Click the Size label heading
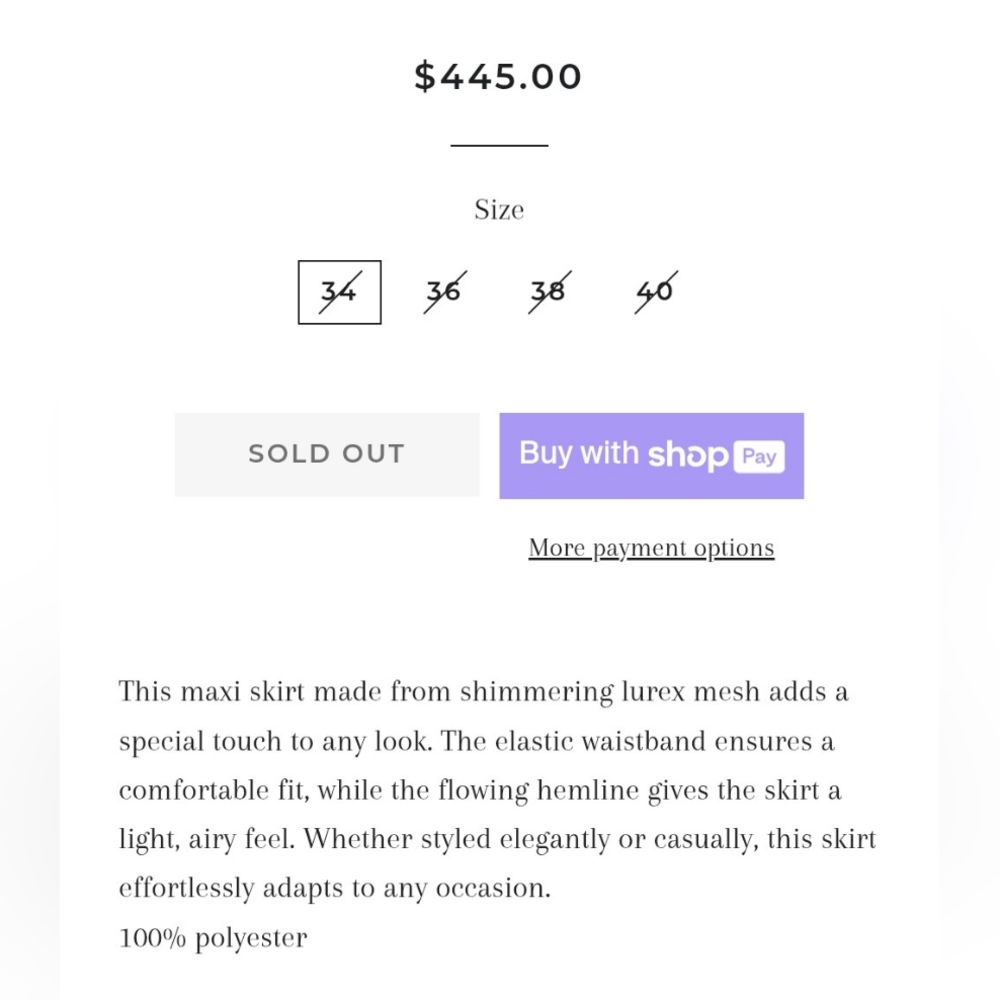 499,210
